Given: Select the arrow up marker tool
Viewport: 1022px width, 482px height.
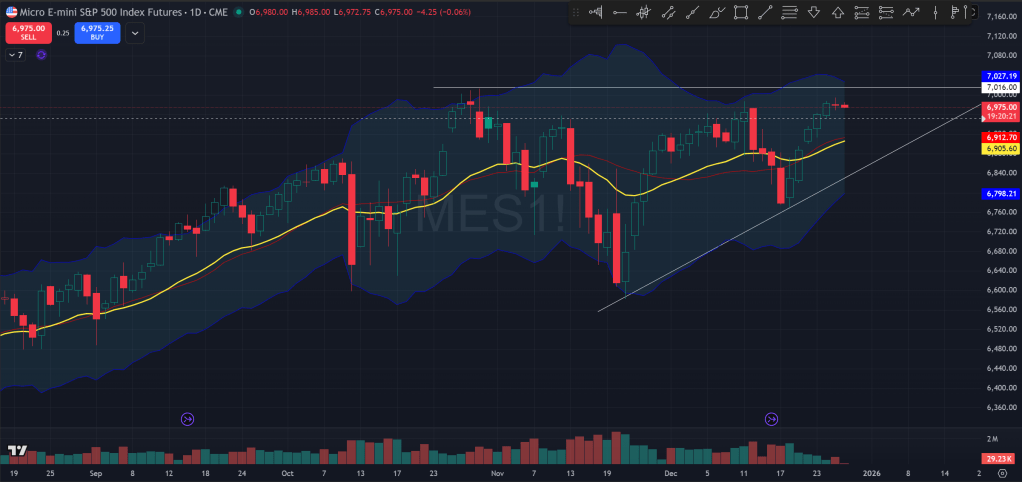Looking at the screenshot, I should (837, 13).
